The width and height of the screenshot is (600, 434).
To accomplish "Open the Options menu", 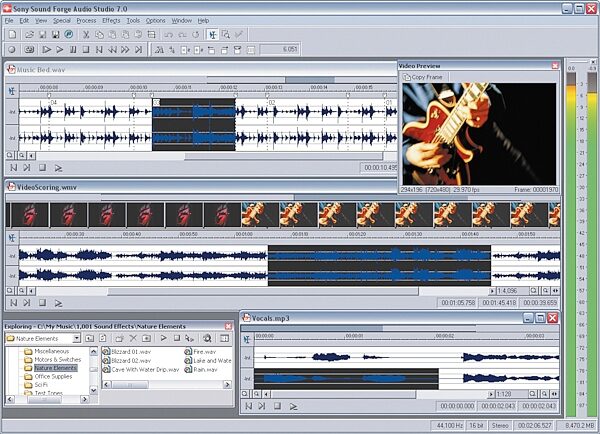I will pos(155,21).
